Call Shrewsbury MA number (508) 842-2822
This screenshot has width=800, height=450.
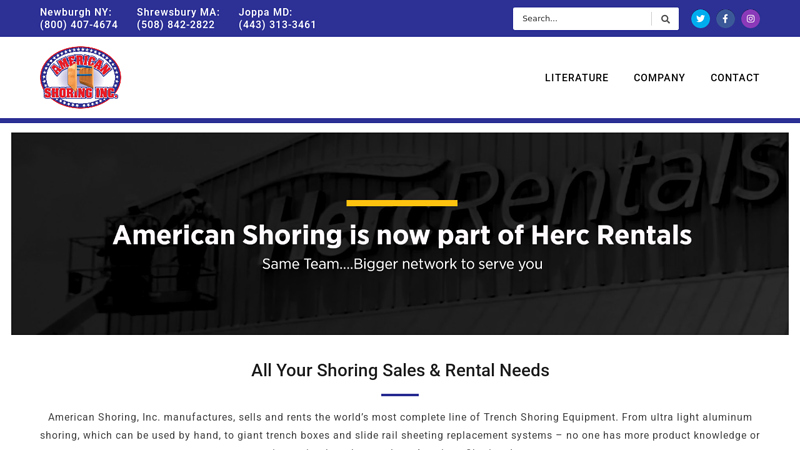176,24
